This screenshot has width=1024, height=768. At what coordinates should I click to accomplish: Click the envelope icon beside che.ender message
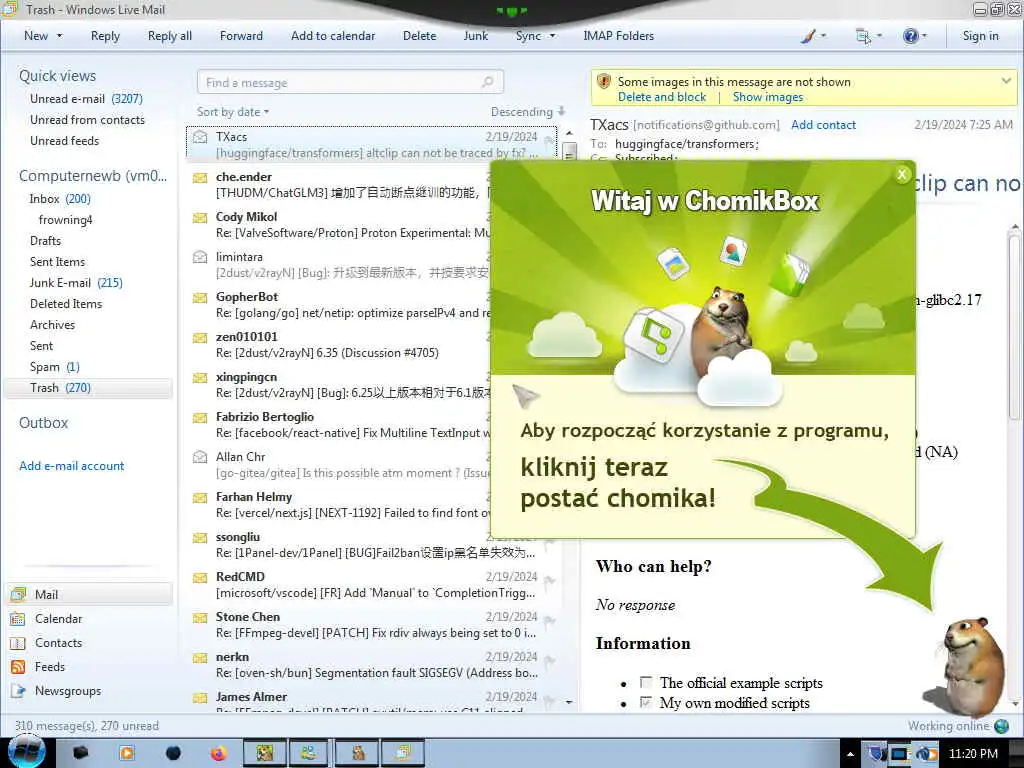pyautogui.click(x=200, y=178)
